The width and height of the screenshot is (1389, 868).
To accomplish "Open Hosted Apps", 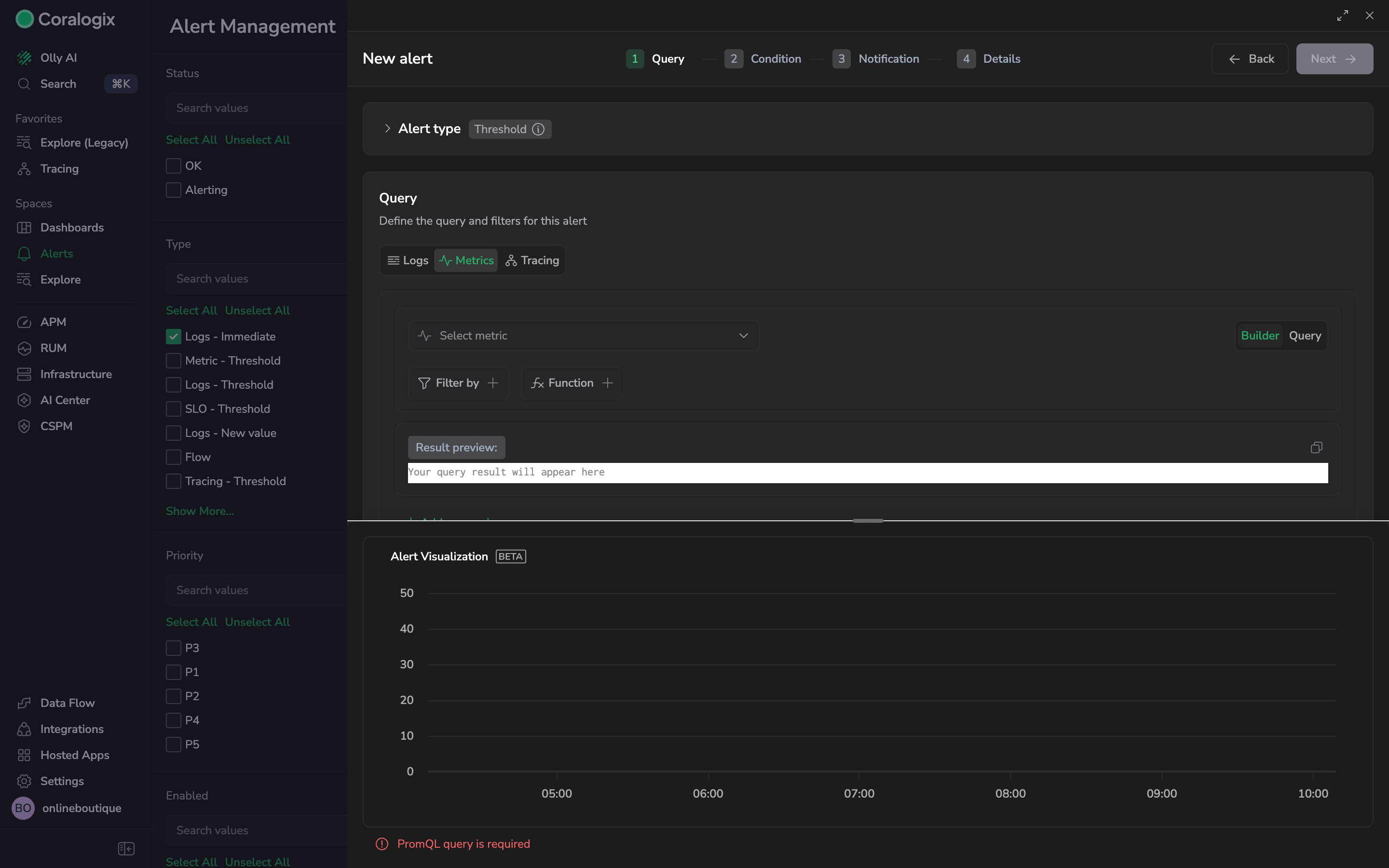I will (x=75, y=755).
